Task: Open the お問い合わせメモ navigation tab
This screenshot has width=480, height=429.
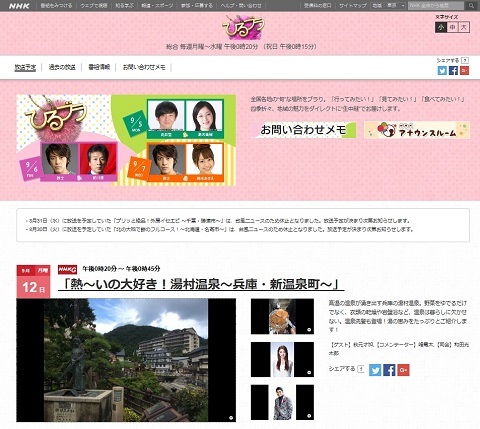Action: tap(144, 67)
